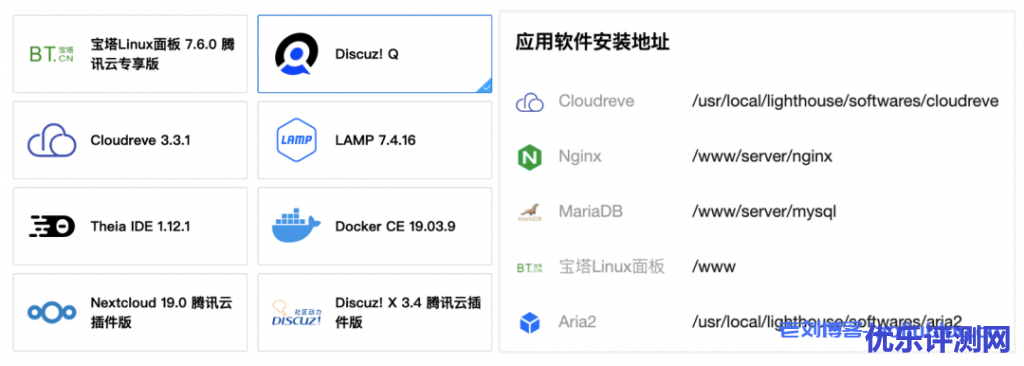Click the /www path for 宝塔Linux面板
Screen dimensions: 1024x366
coord(714,267)
